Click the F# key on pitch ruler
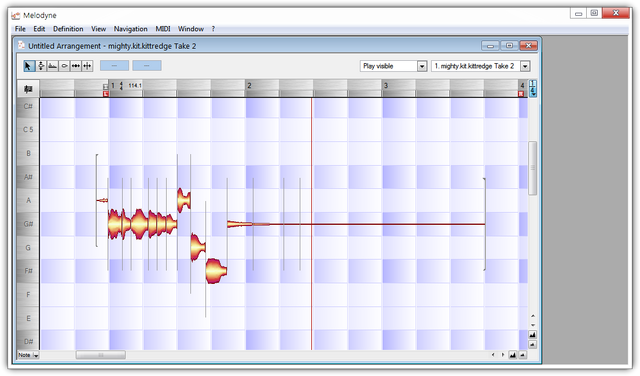640x376 pixels. coord(28,271)
